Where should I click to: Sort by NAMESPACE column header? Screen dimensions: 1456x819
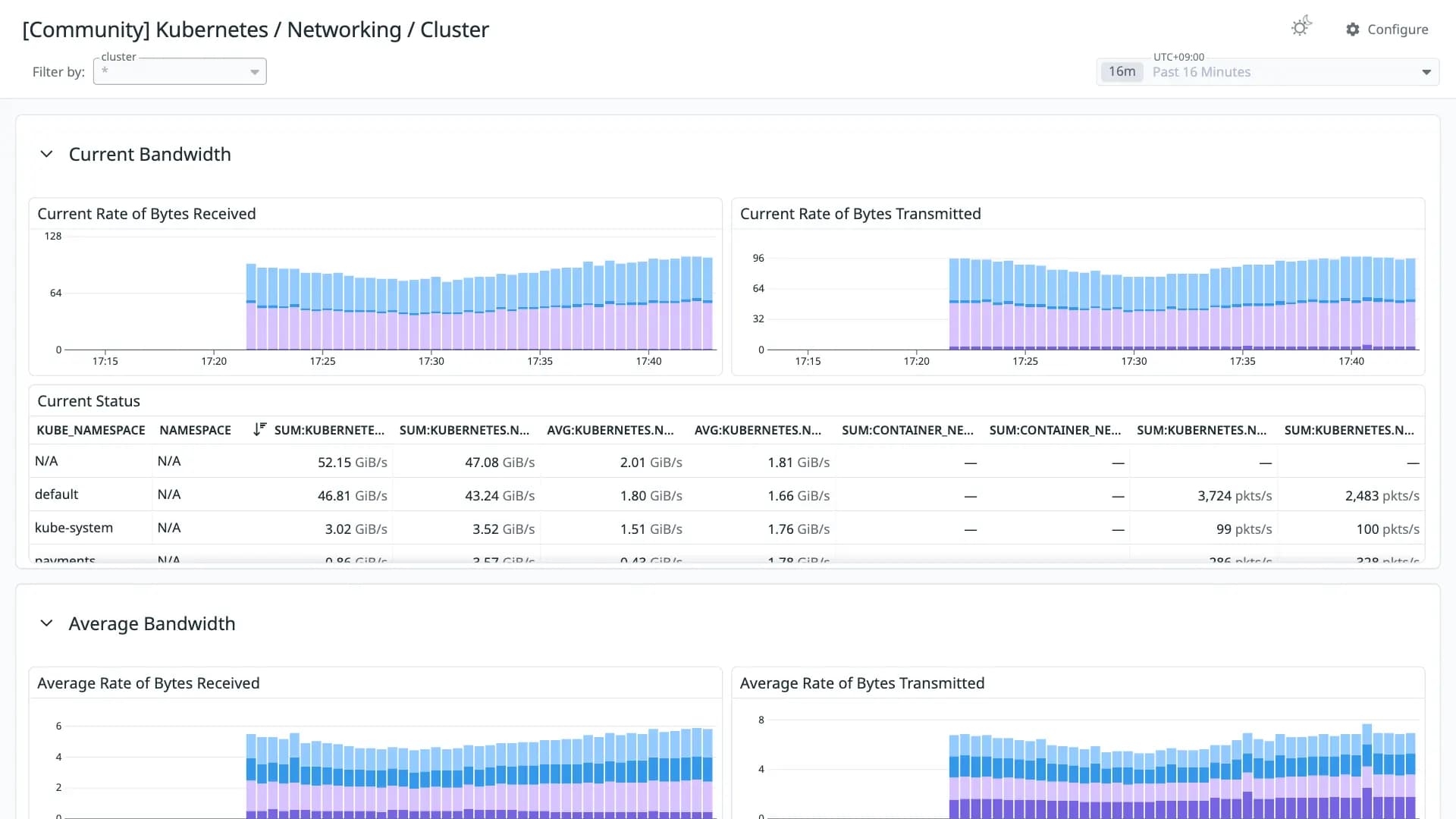click(x=195, y=430)
